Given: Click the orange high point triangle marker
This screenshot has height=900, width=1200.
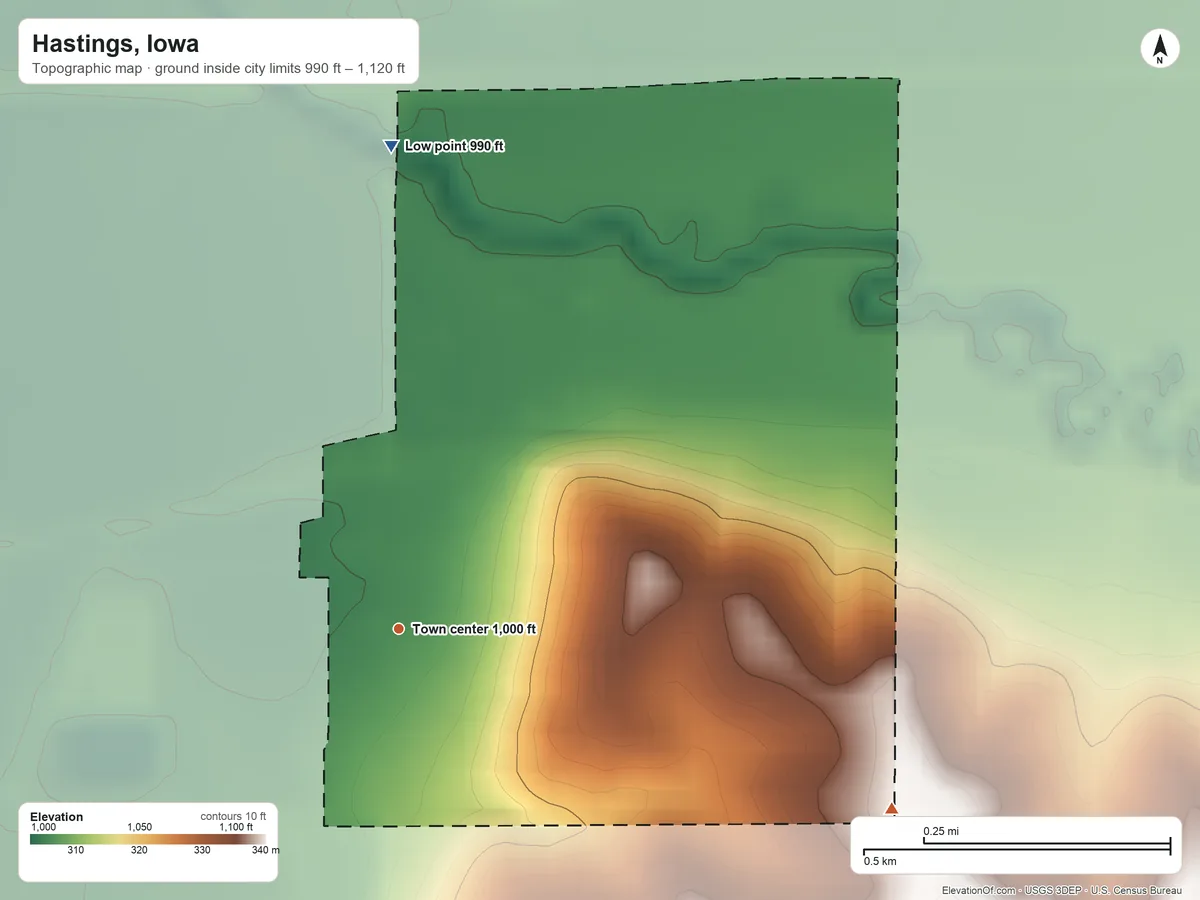Looking at the screenshot, I should [x=892, y=808].
